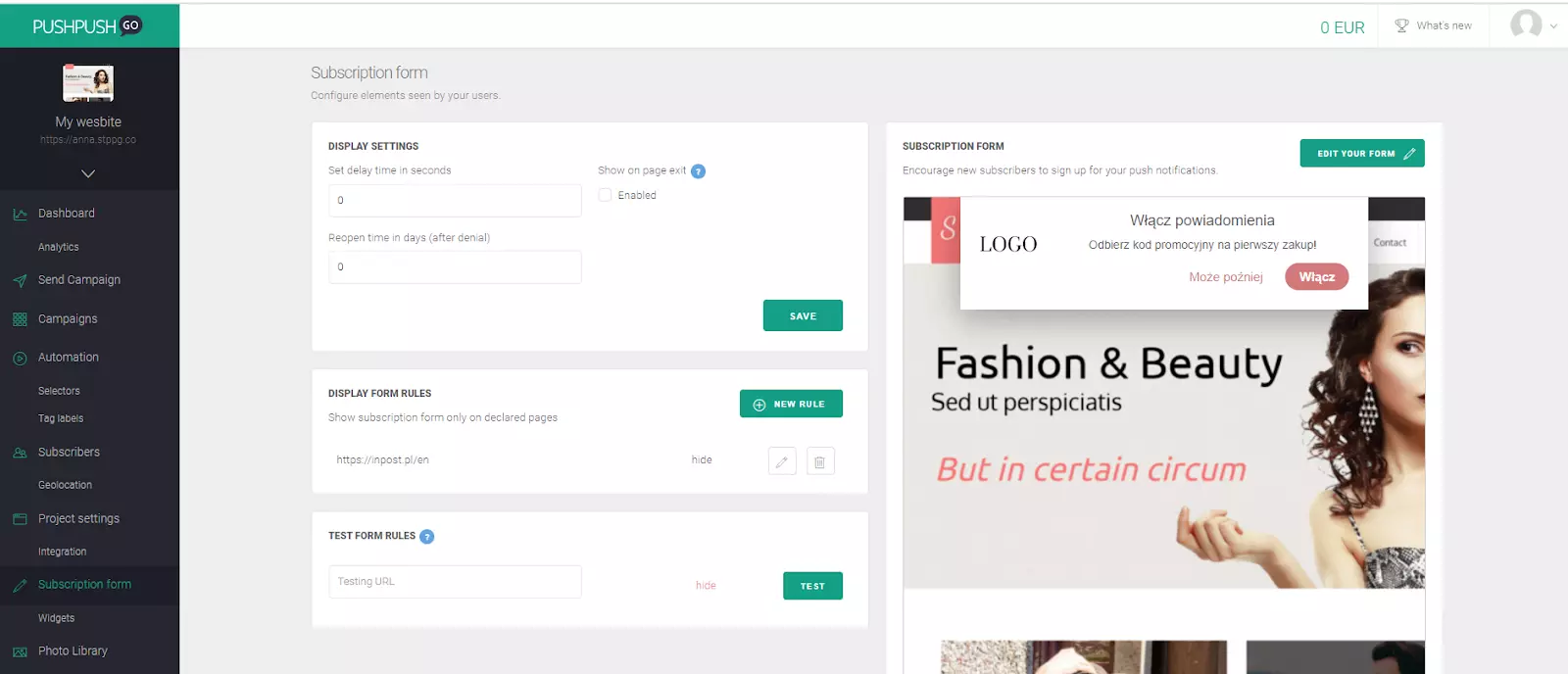Click the Dashboard chart icon
Screen dimensions: 1568x674
[20, 214]
